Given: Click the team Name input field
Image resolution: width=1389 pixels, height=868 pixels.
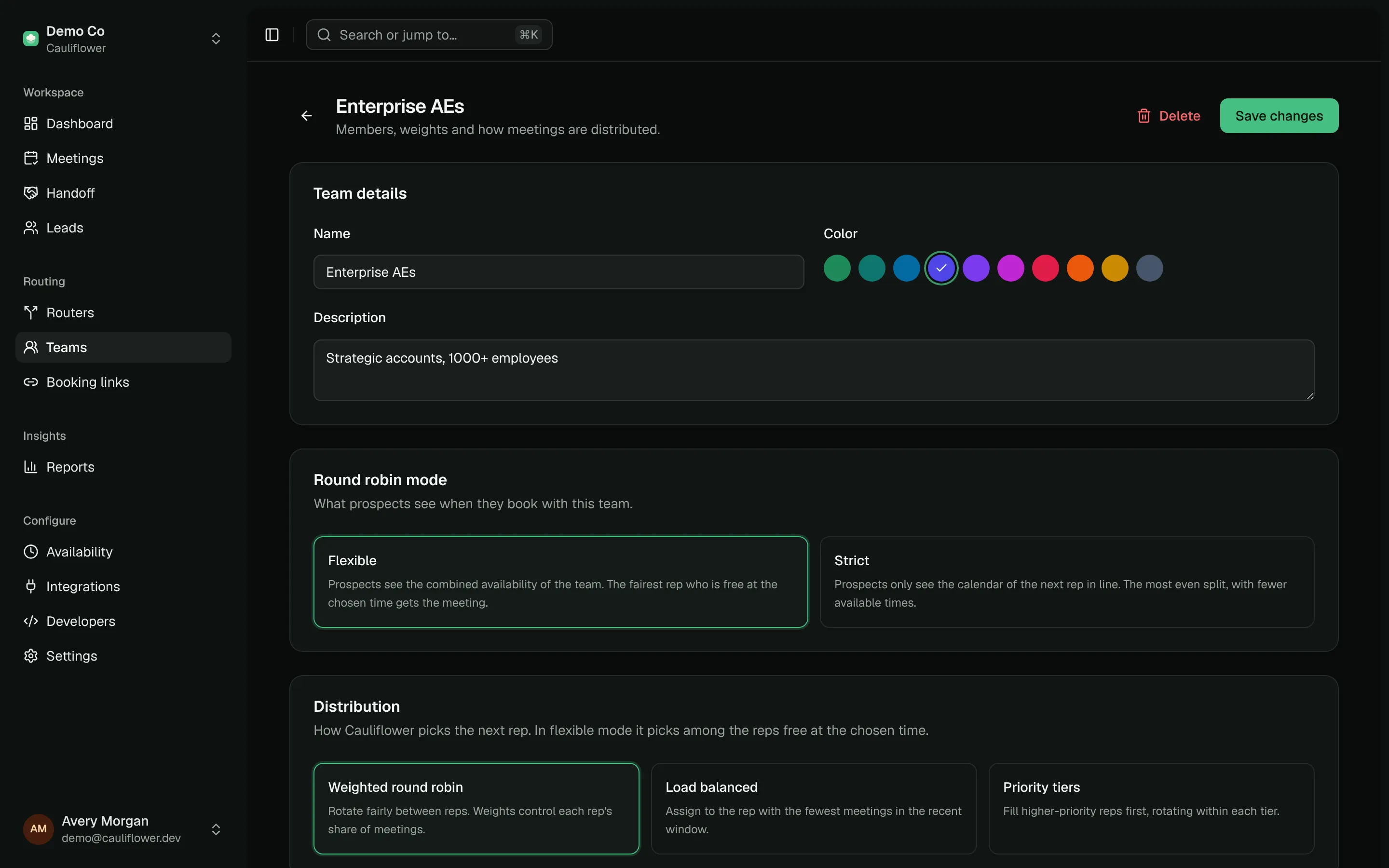Looking at the screenshot, I should [558, 272].
